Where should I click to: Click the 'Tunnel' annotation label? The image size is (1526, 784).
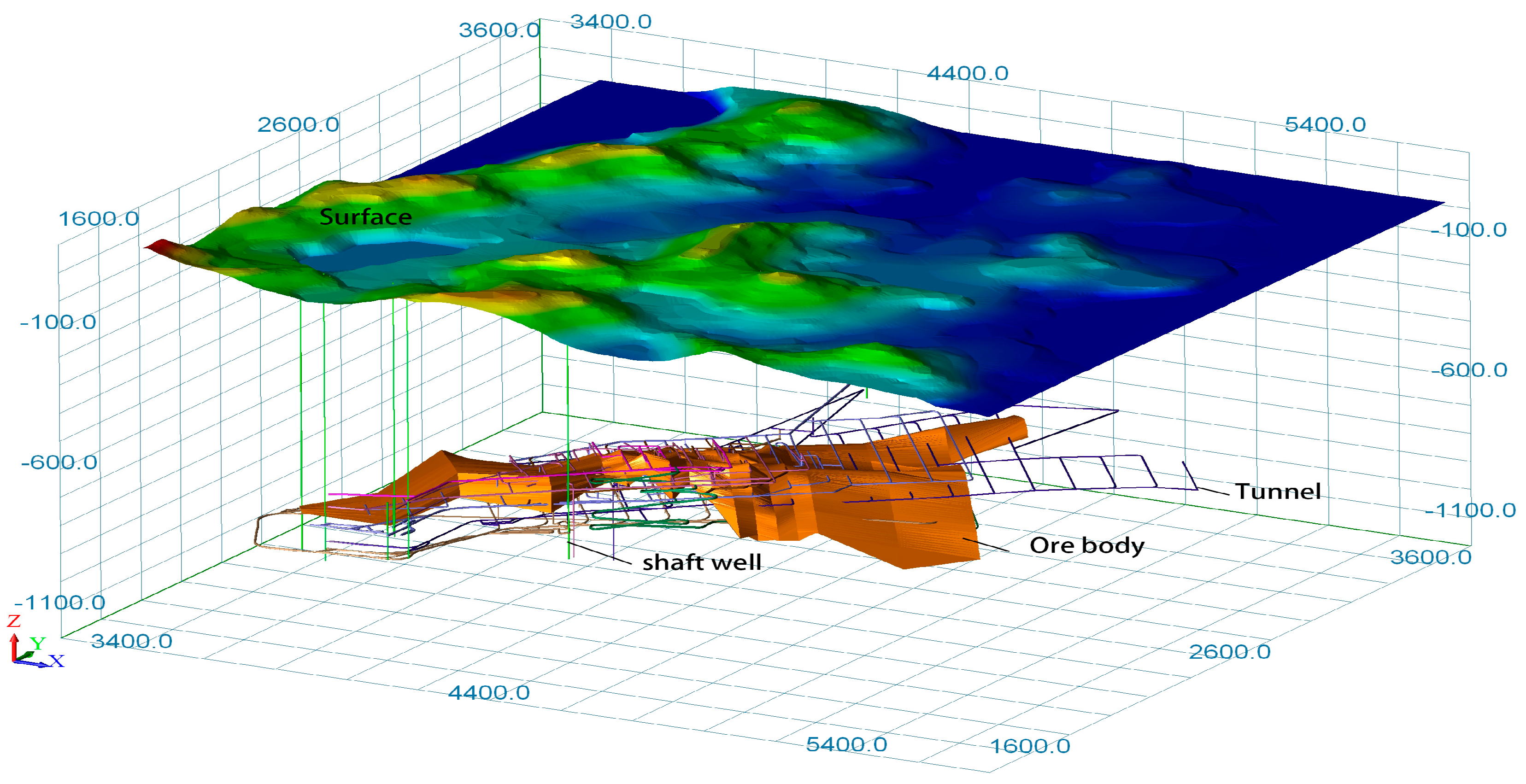pos(1278,491)
